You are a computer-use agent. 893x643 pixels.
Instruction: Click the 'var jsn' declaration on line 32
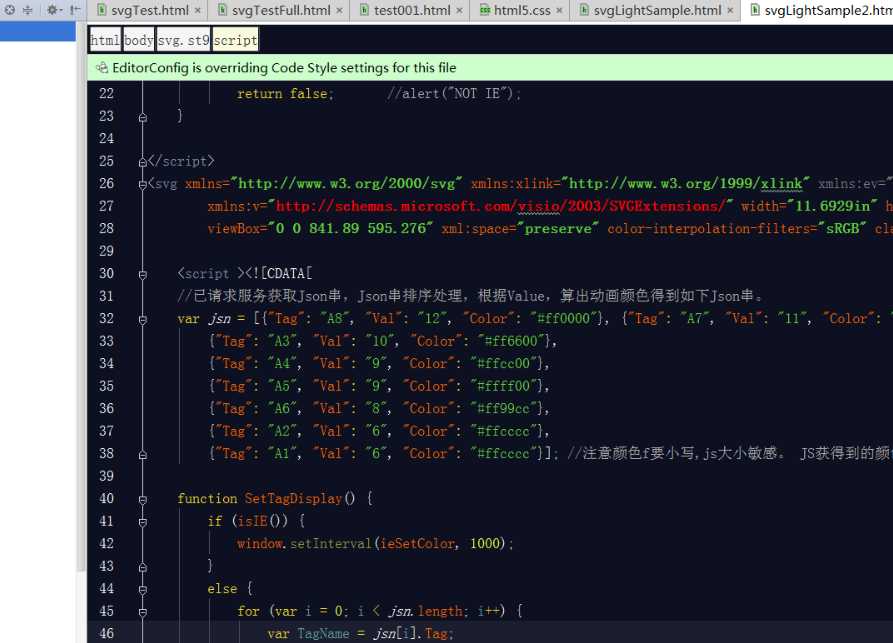pyautogui.click(x=204, y=318)
